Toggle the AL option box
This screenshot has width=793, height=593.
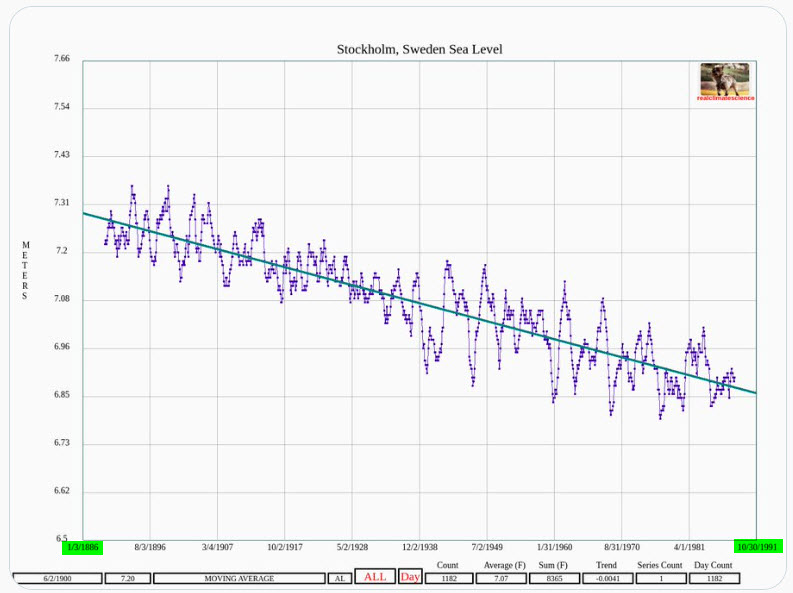[x=340, y=578]
